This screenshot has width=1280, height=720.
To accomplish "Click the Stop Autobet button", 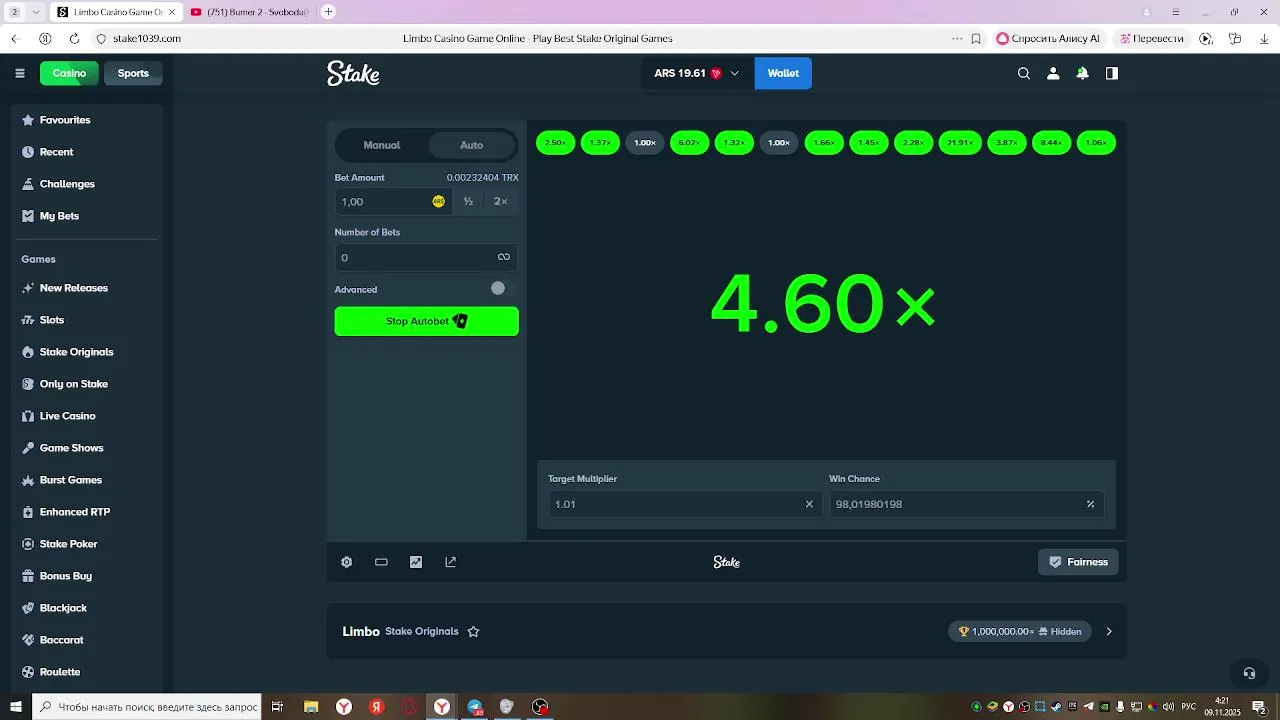I will (x=427, y=321).
